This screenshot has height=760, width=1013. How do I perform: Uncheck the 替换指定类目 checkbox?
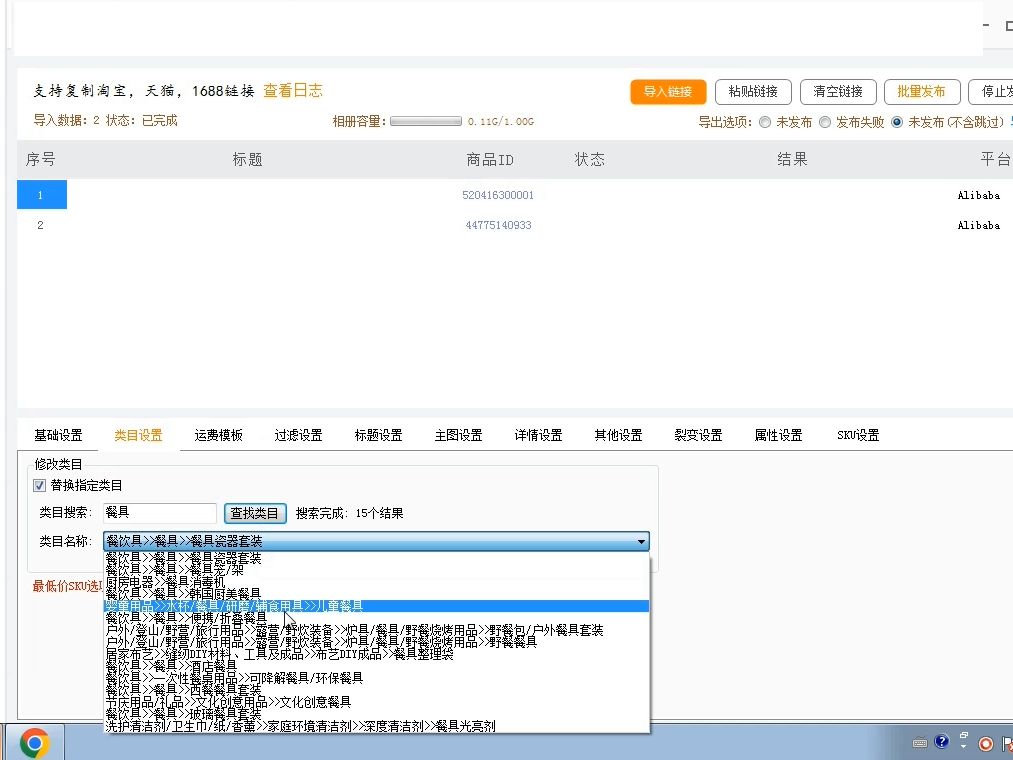tap(38, 487)
